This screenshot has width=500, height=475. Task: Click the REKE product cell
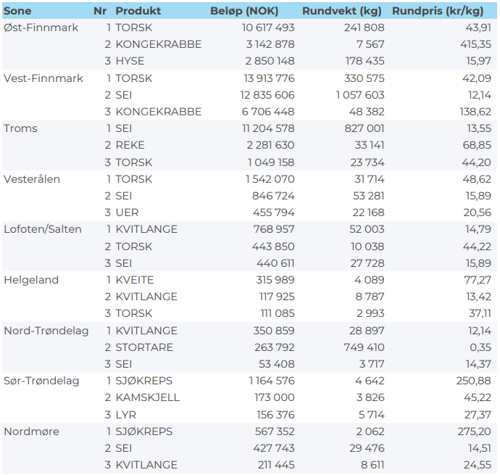click(130, 145)
